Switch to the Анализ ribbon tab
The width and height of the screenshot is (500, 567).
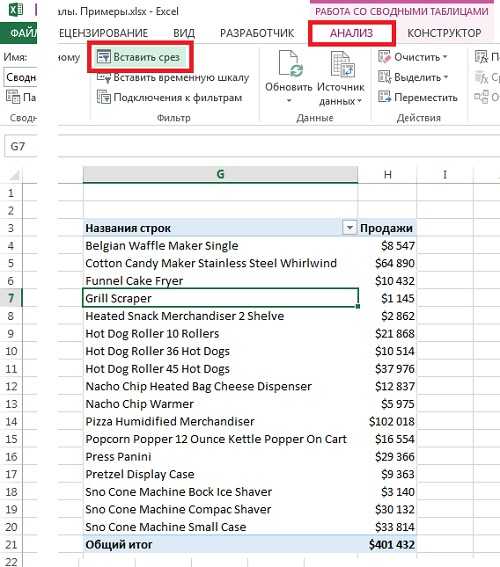click(351, 33)
